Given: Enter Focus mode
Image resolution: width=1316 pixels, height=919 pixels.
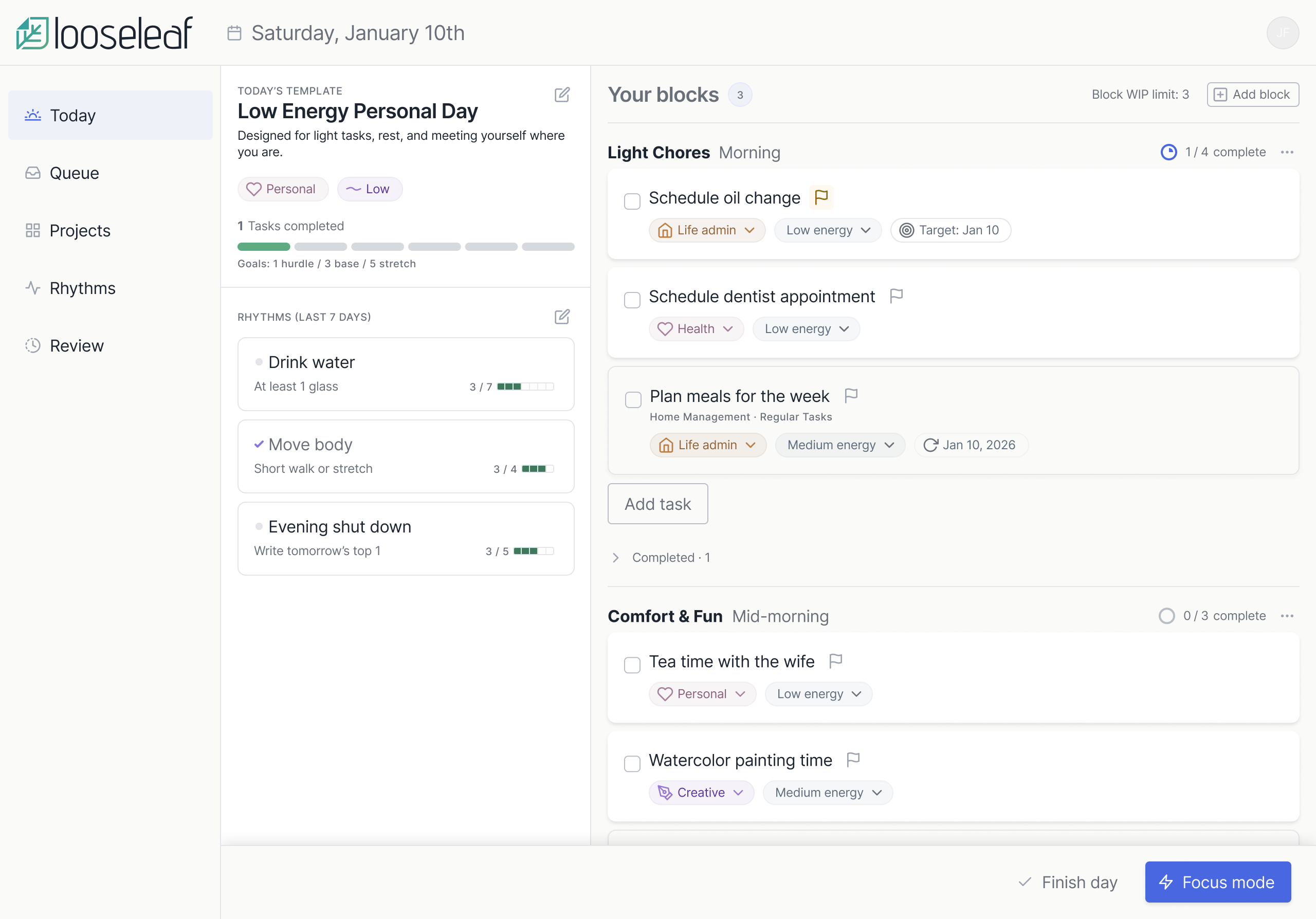Looking at the screenshot, I should [1217, 882].
